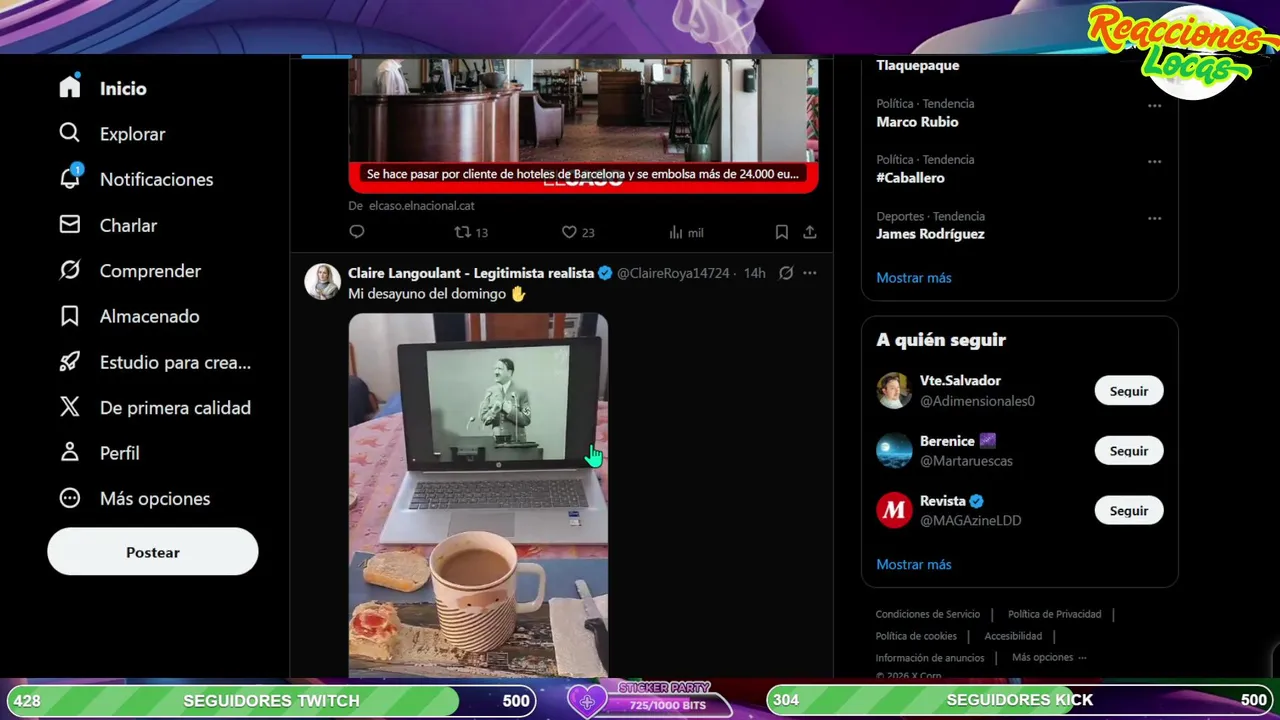This screenshot has height=720, width=1280.
Task: Go to Notificaciones in sidebar
Action: point(156,179)
